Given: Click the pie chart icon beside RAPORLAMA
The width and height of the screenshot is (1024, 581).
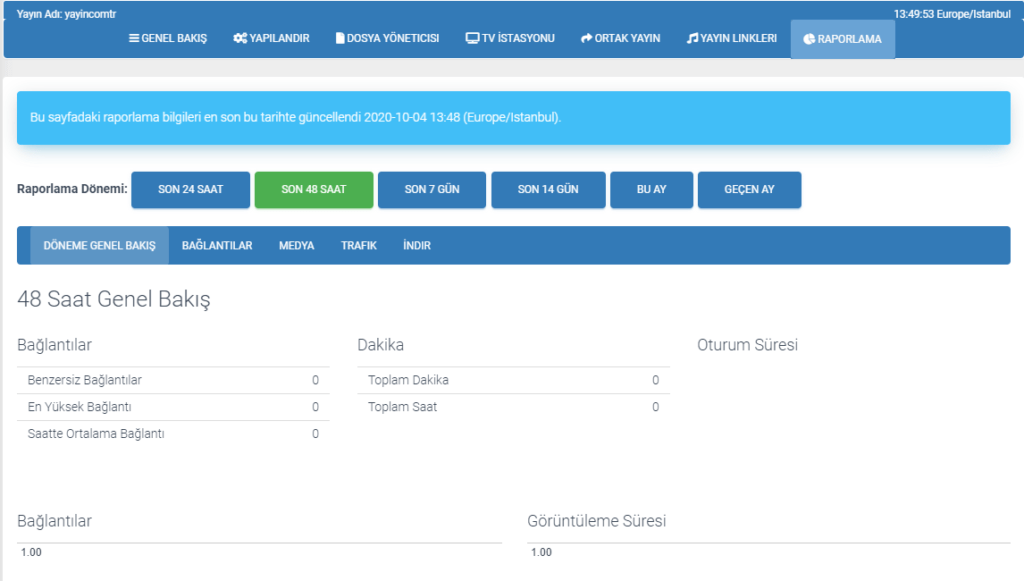Looking at the screenshot, I should [809, 39].
